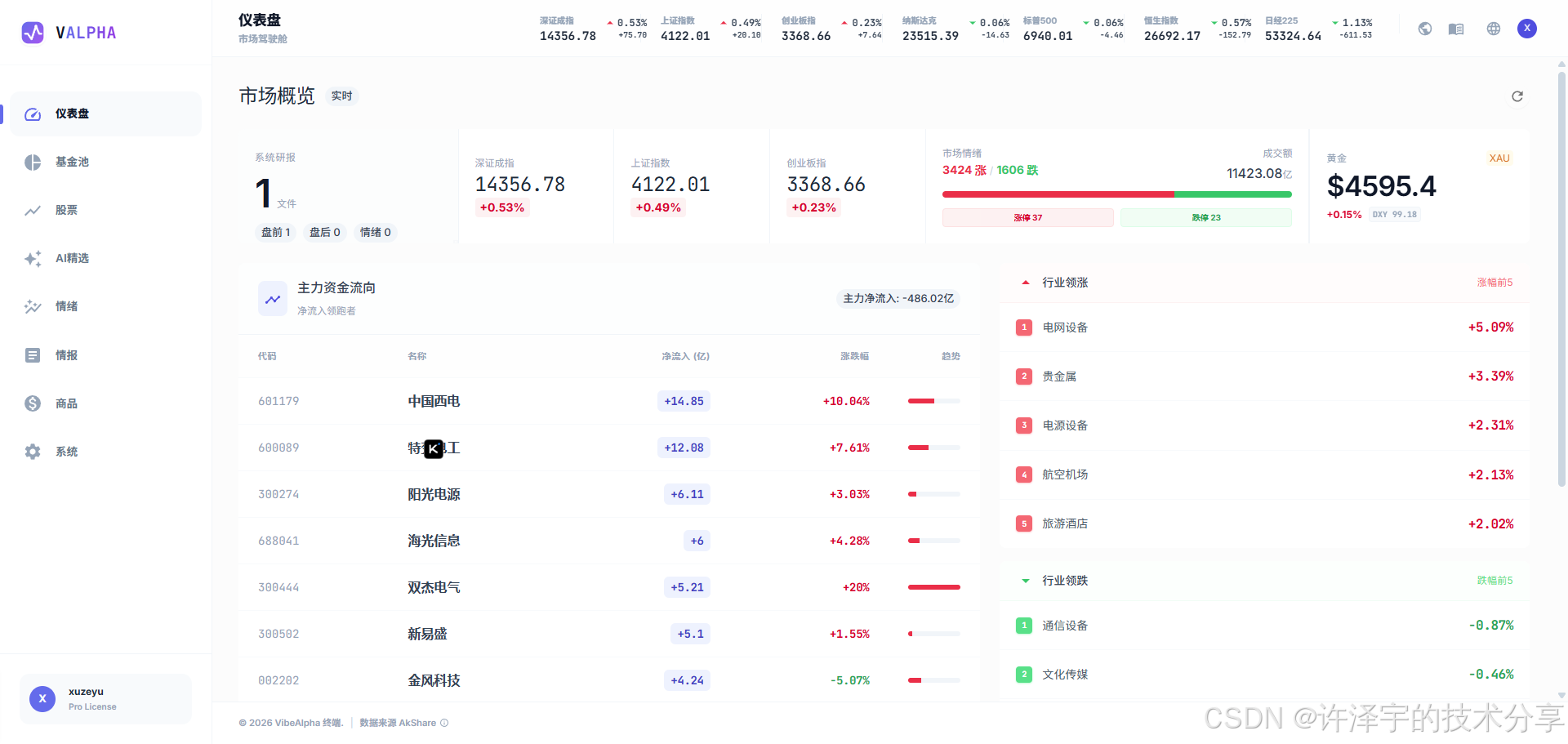The image size is (1568, 744).
Task: Toggle the 盘后 filter chip
Action: (x=325, y=232)
